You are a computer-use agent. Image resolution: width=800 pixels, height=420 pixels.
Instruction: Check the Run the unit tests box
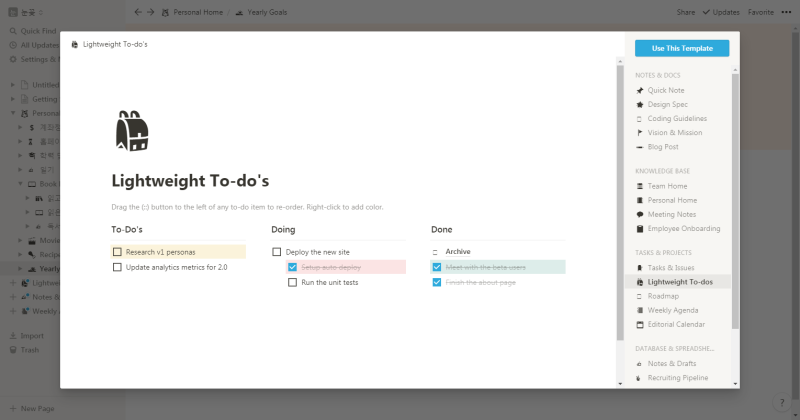tap(292, 283)
